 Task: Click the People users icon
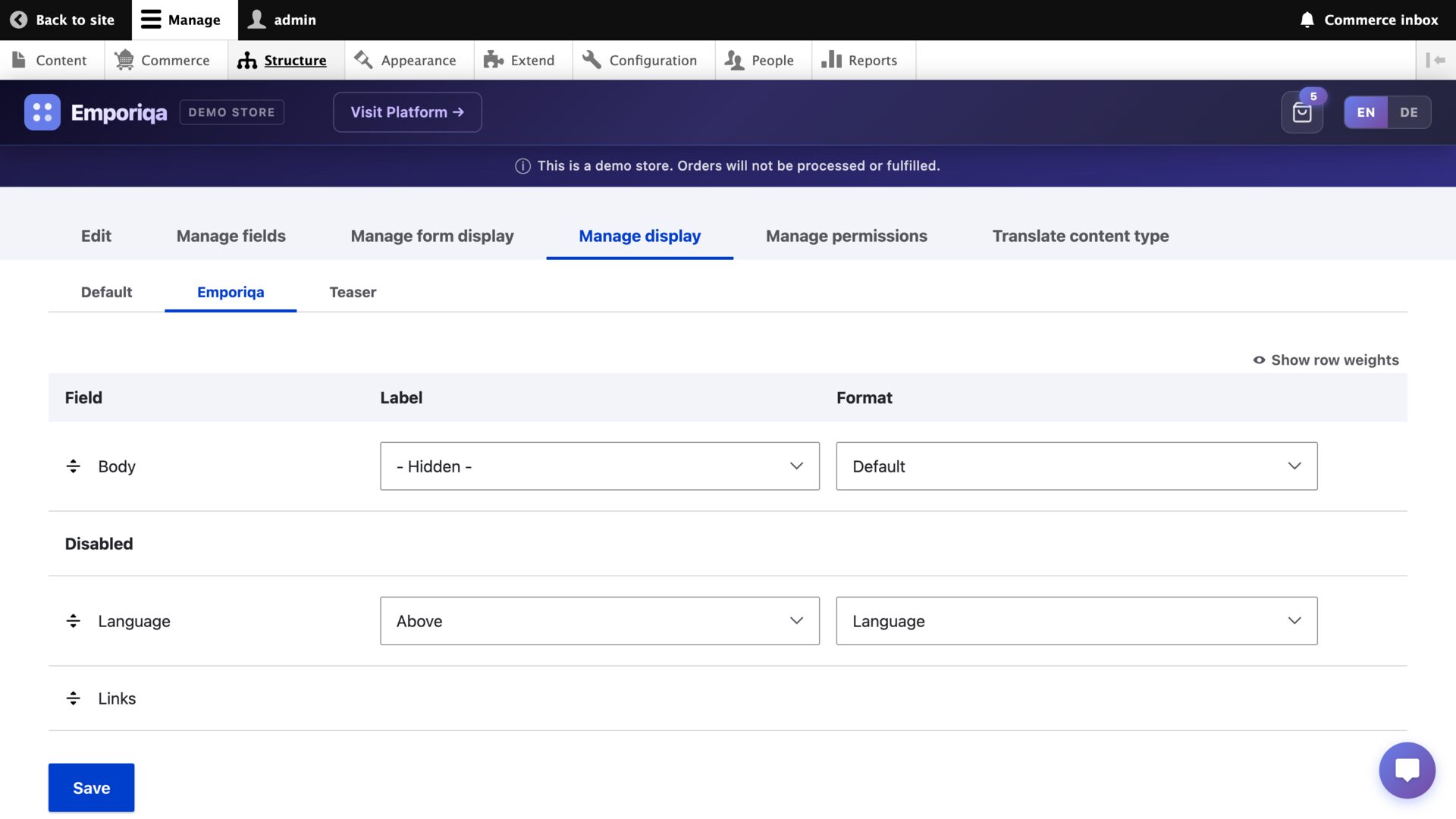[733, 59]
